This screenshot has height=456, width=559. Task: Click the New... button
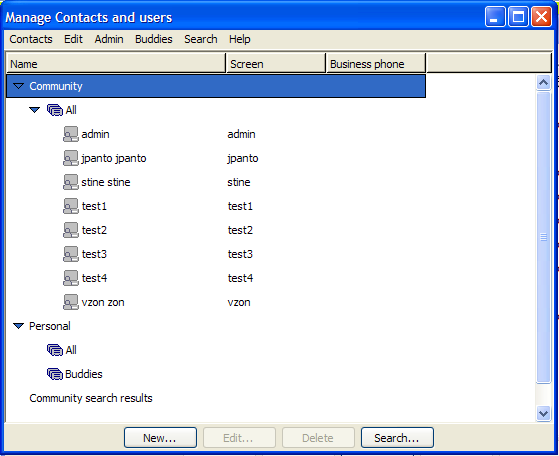160,437
